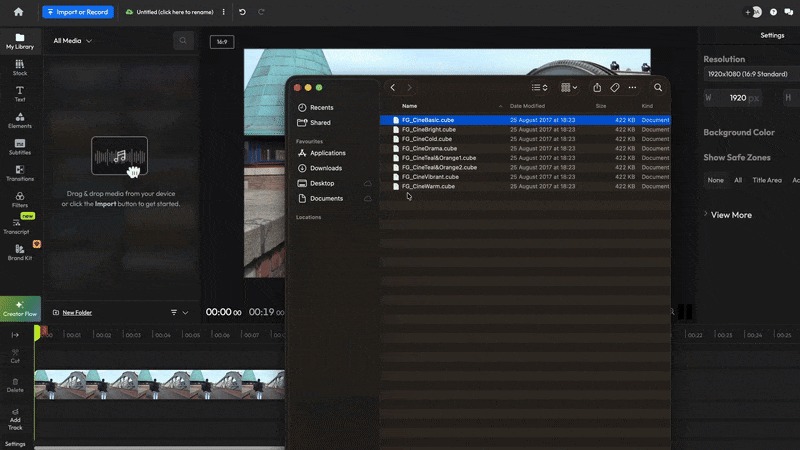Click the Undo arrow in top bar
The width and height of the screenshot is (800, 450).
242,12
